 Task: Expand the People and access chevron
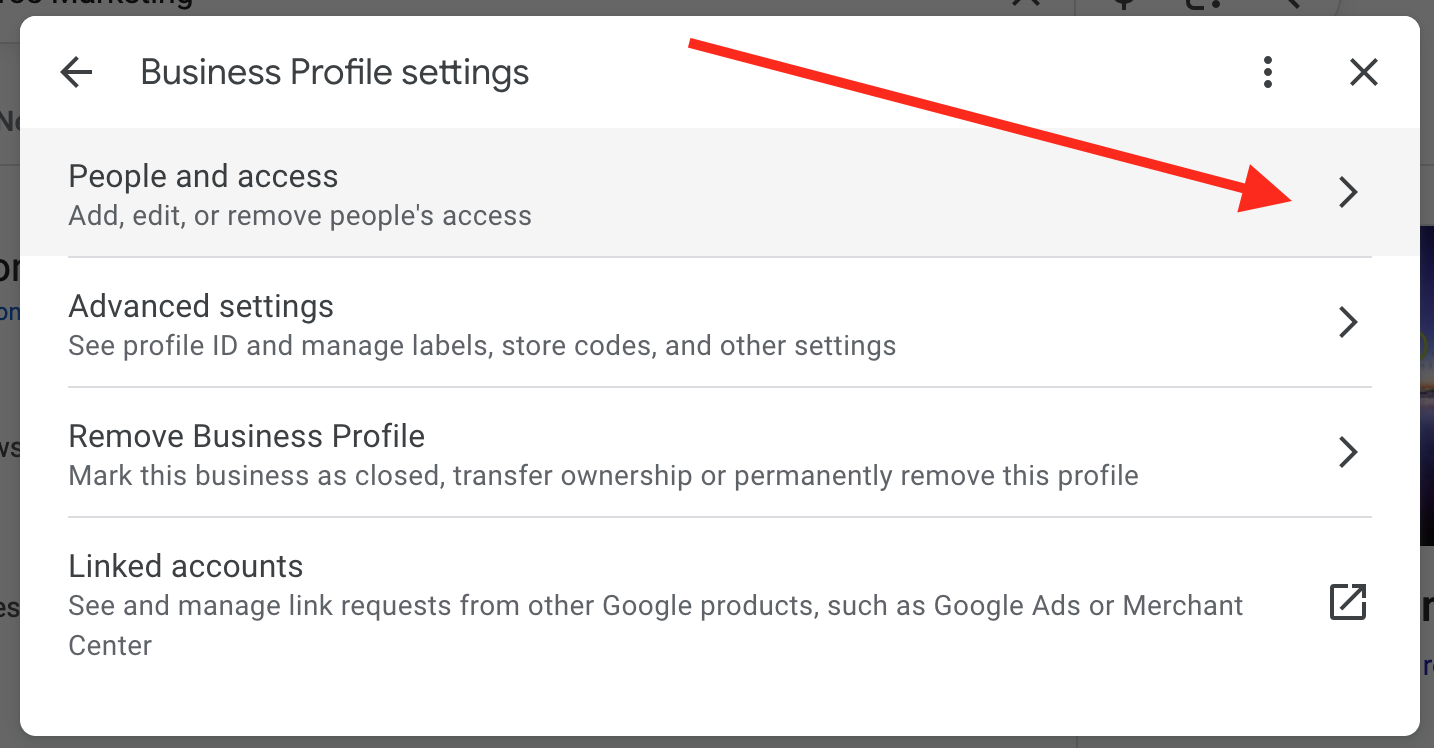click(1348, 192)
